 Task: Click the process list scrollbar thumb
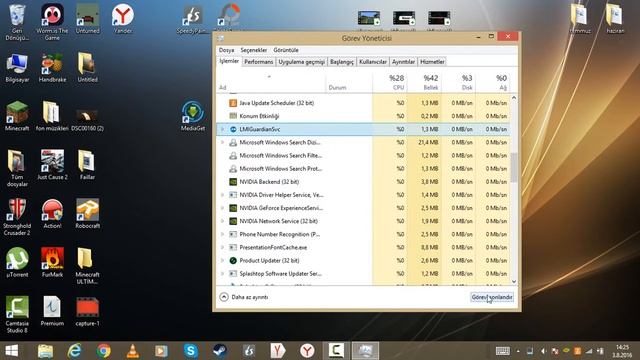(514, 167)
